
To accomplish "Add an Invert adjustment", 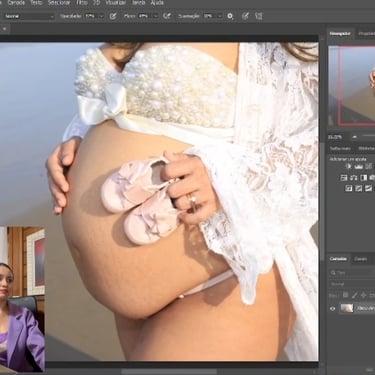I will click(x=349, y=188).
